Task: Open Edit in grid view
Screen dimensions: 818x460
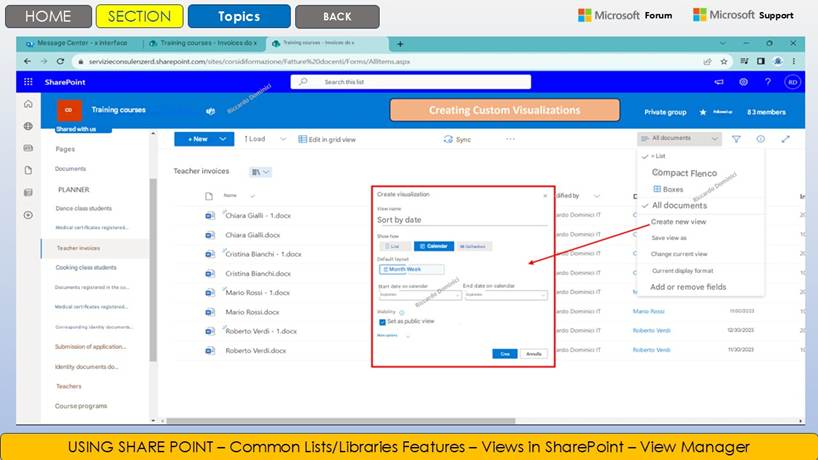Action: pos(327,139)
